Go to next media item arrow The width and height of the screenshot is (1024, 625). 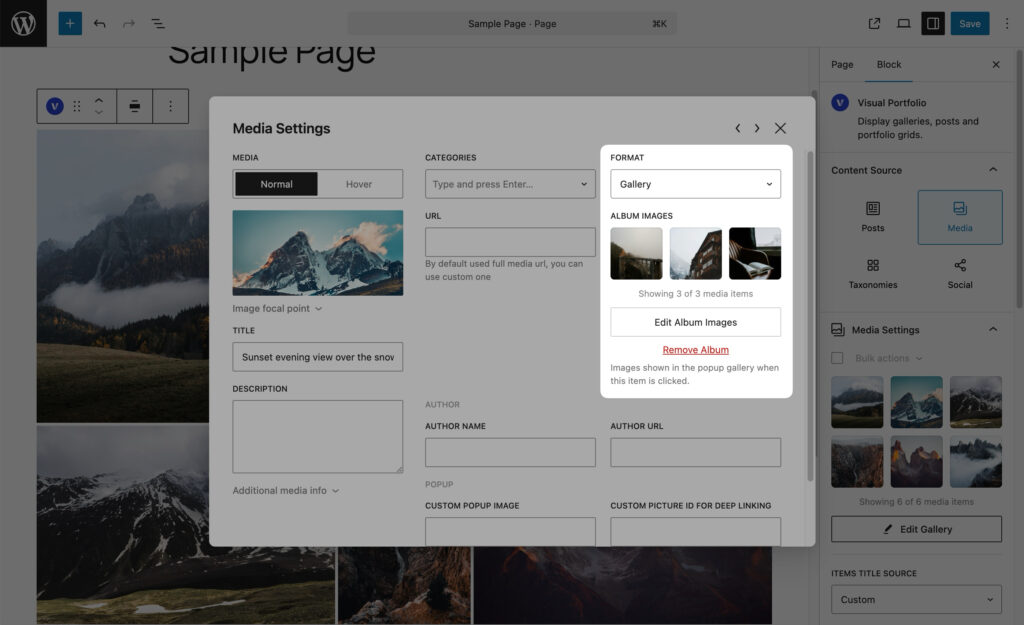(757, 128)
